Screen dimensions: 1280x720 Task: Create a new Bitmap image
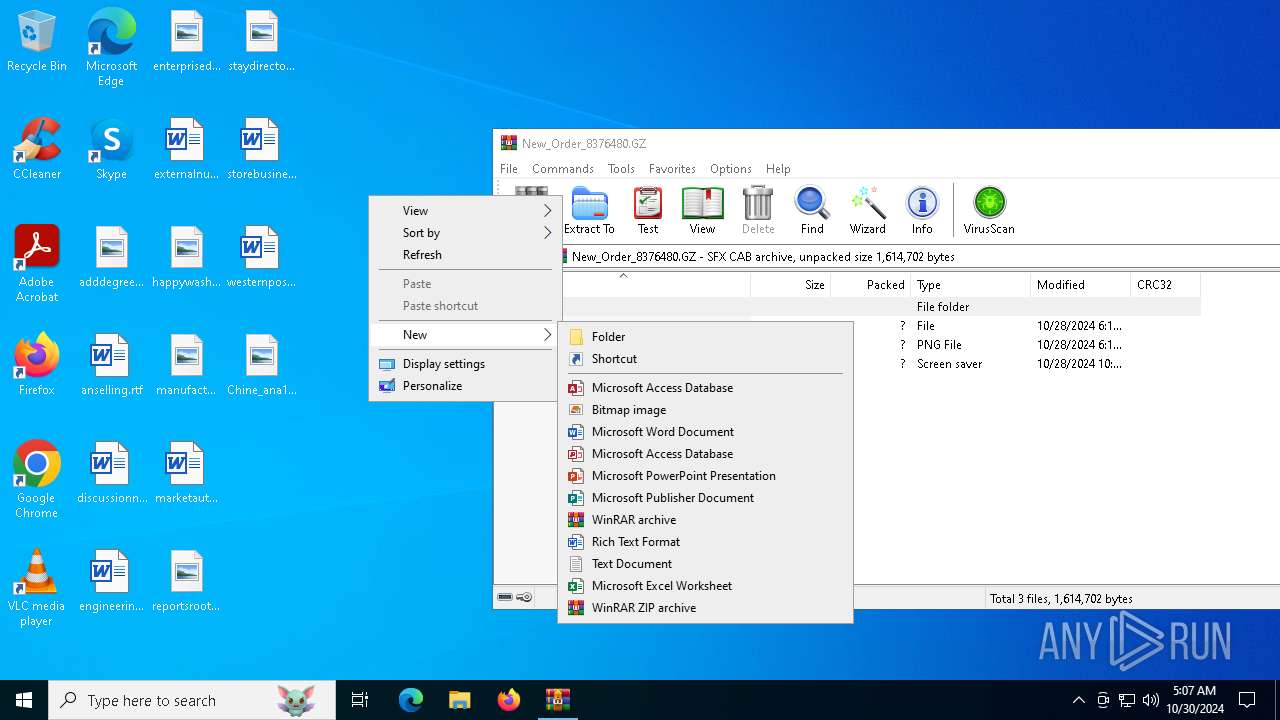[x=705, y=410]
